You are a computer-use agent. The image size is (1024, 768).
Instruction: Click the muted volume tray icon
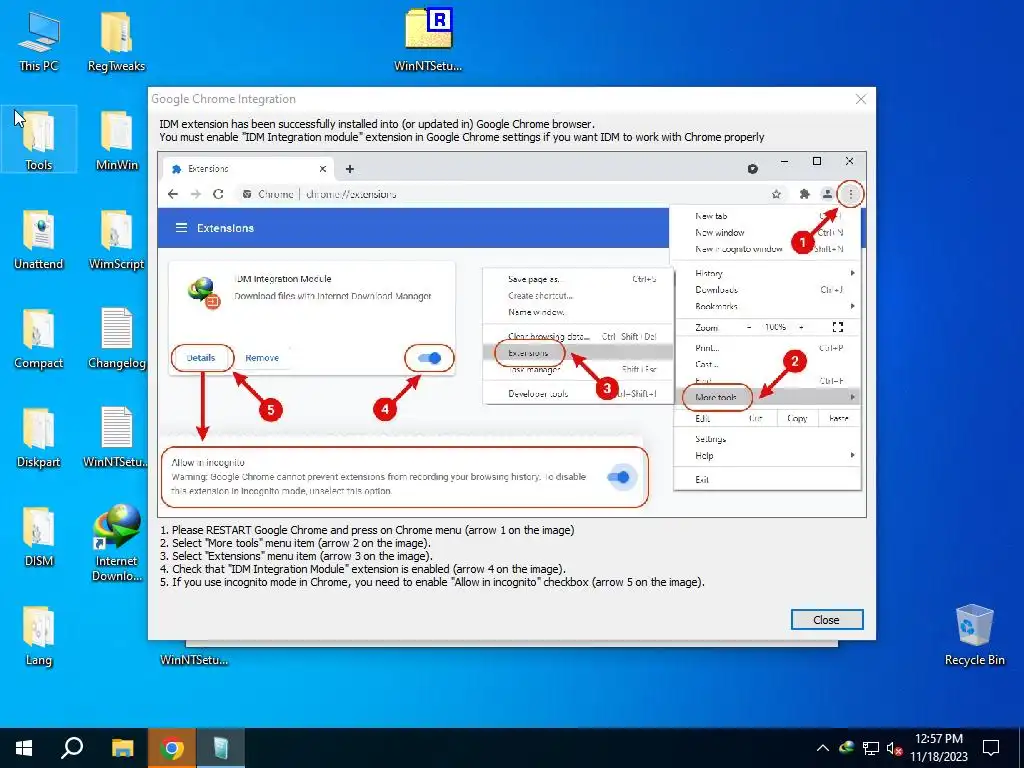pos(894,748)
